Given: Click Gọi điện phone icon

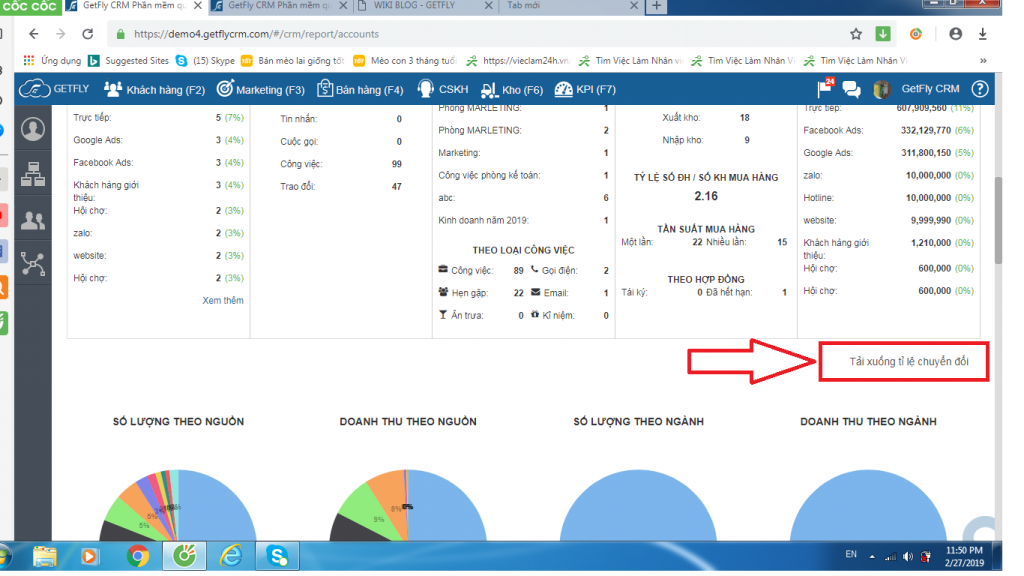Looking at the screenshot, I should point(534,269).
